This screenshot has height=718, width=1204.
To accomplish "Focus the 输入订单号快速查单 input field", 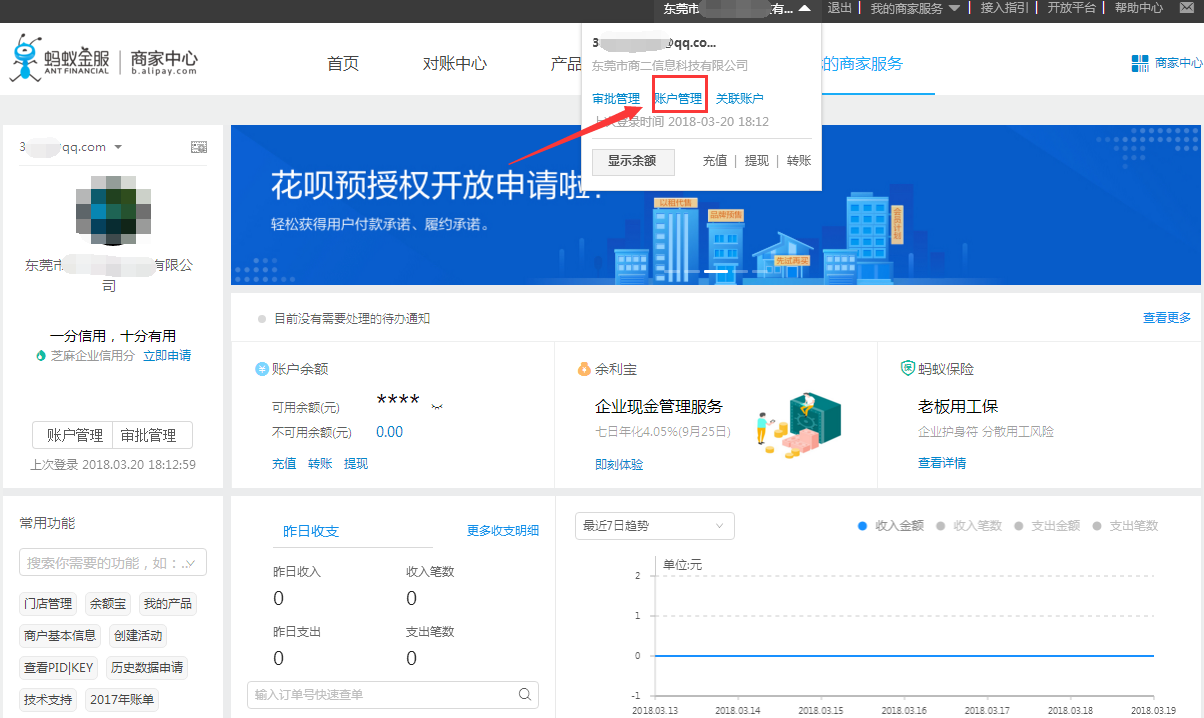I will 393,695.
